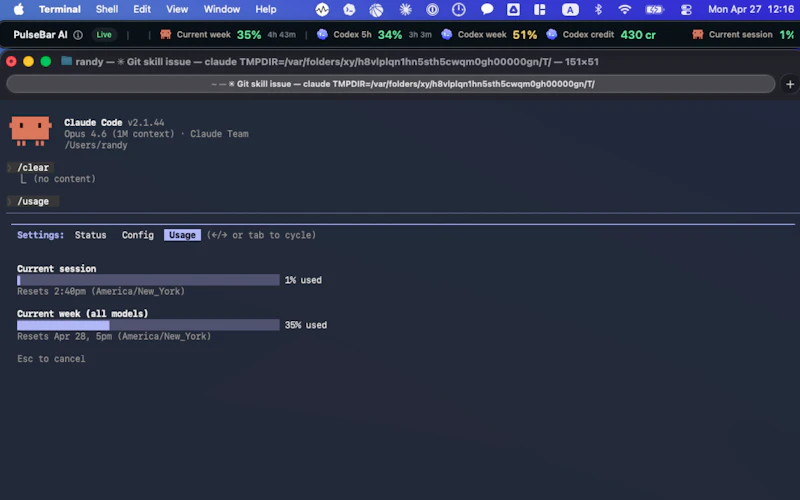Viewport: 800px width, 500px height.
Task: Click the /Users/randy path text
Action: click(95, 145)
